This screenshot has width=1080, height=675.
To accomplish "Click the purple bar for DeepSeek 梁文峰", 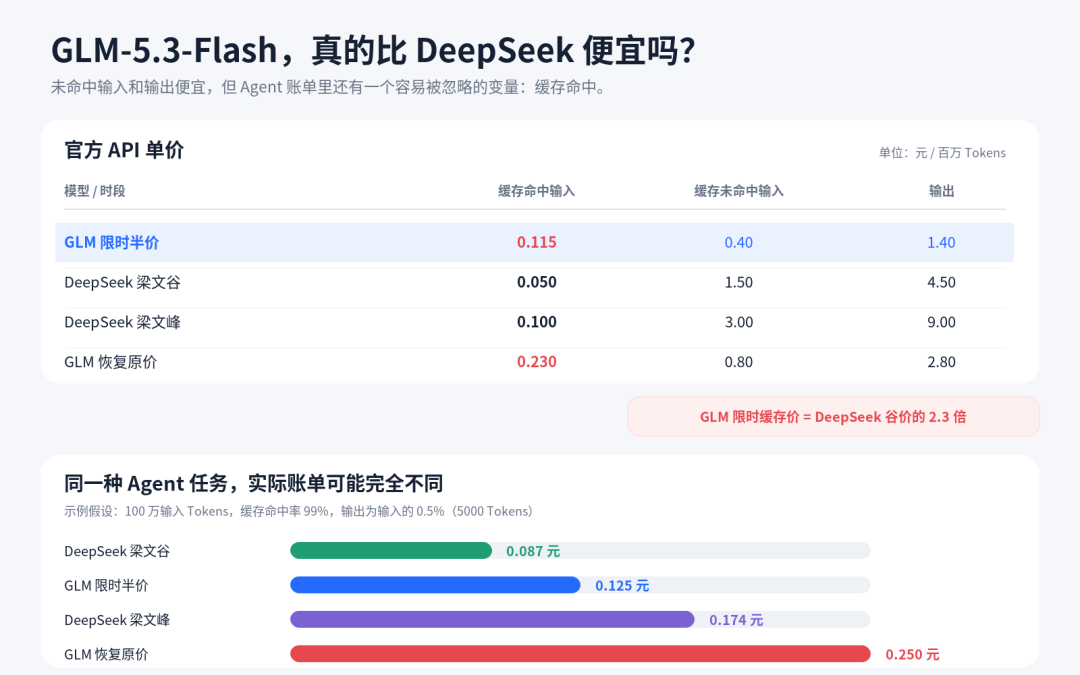I will (x=492, y=619).
